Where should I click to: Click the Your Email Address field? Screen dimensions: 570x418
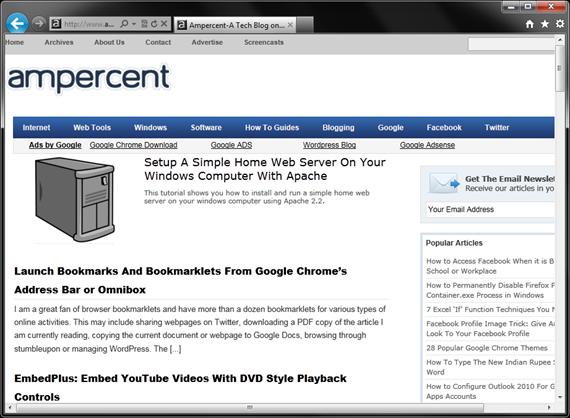[490, 209]
